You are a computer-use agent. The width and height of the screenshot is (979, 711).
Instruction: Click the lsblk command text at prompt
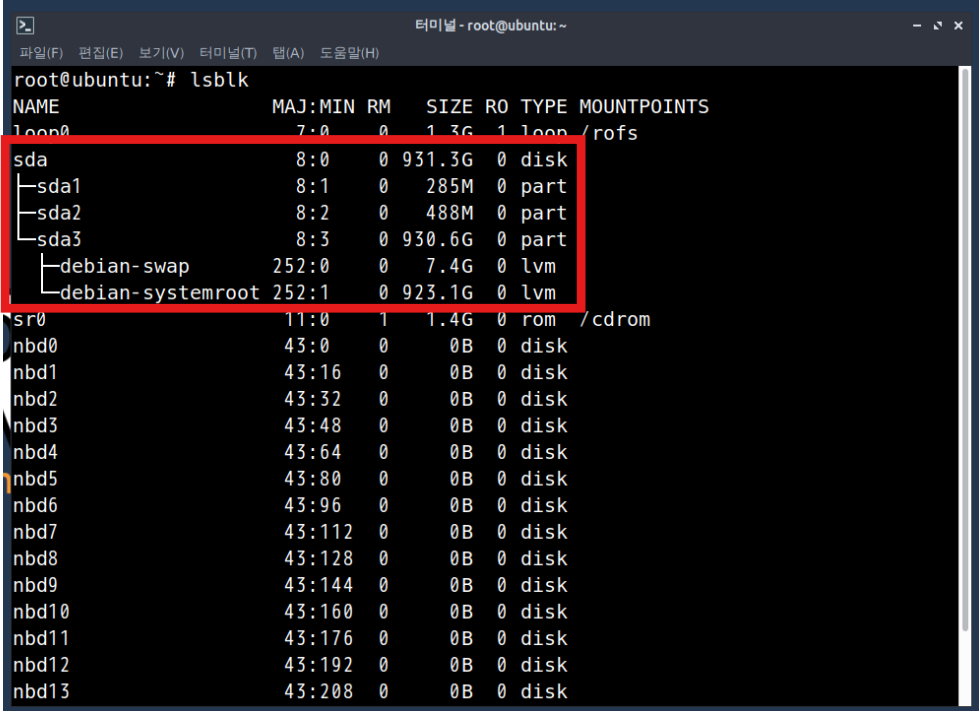[x=219, y=80]
